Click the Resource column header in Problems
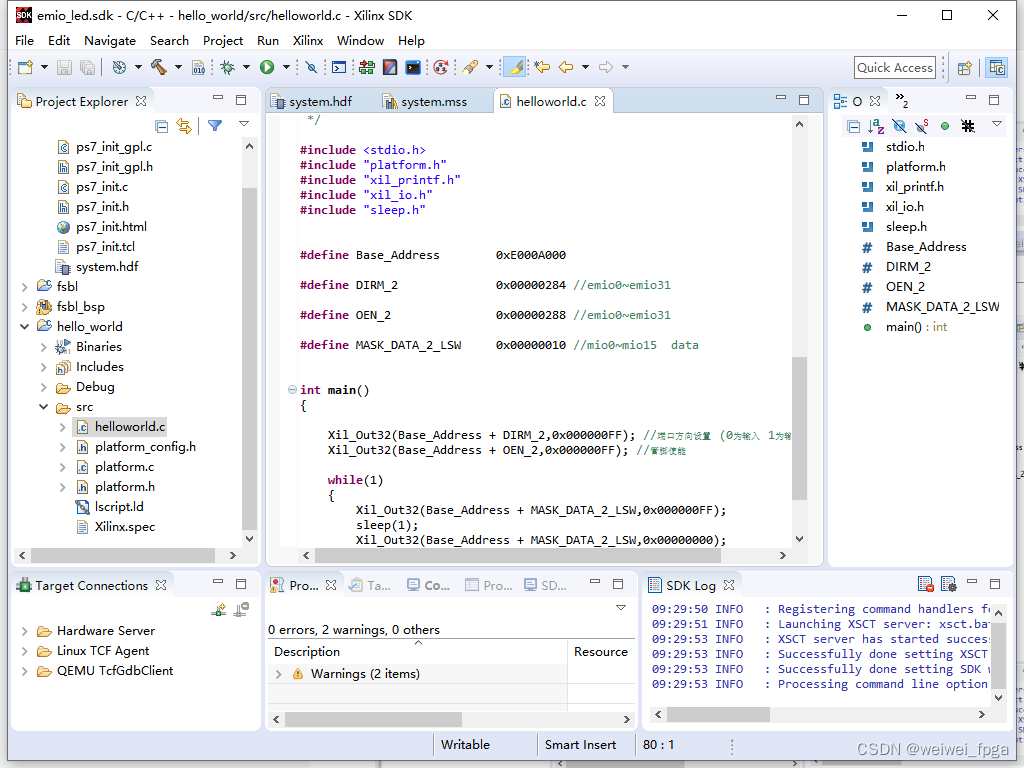 tap(601, 652)
